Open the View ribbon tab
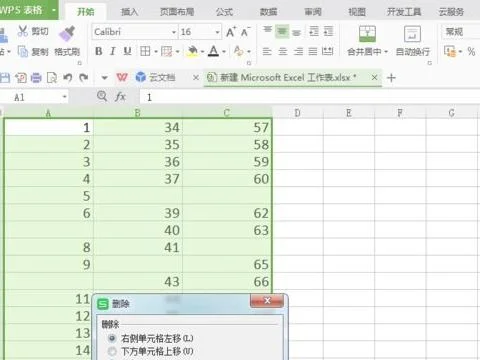The image size is (480, 360). [x=357, y=12]
